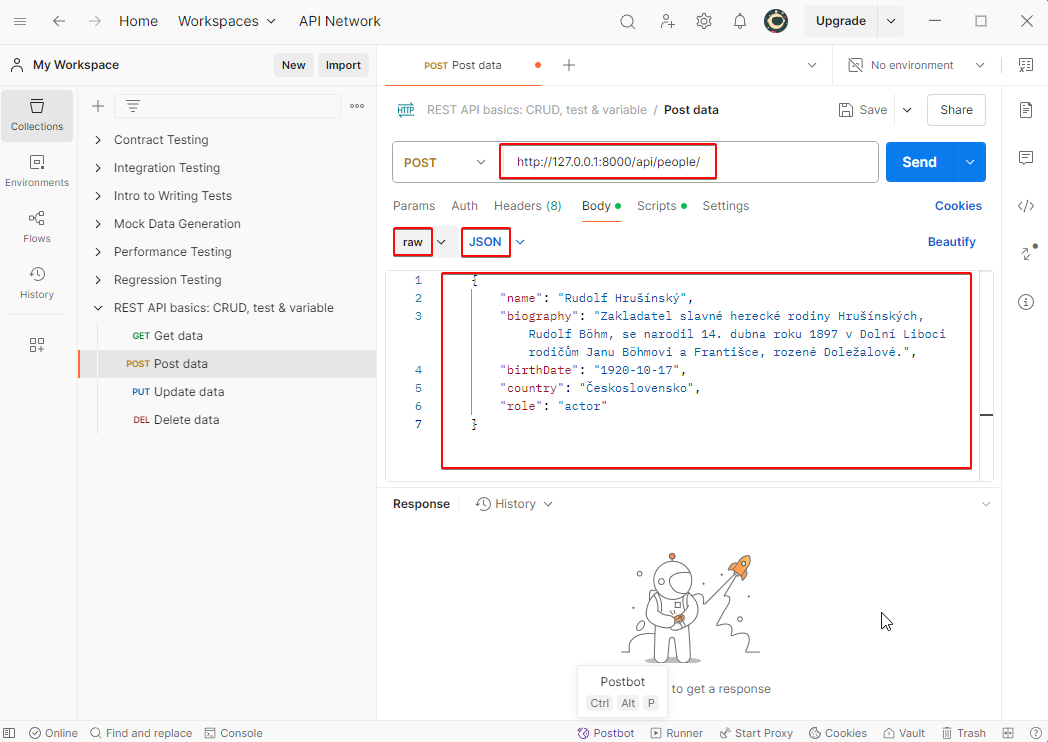Viewport: 1048px width, 742px height.
Task: Click the Share button
Action: click(956, 110)
